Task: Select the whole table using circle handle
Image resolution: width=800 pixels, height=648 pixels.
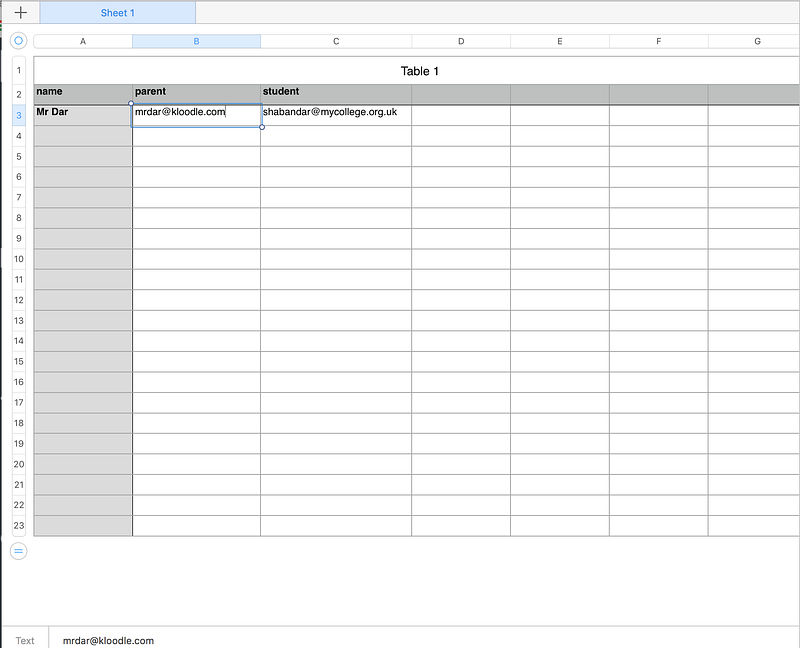Action: click(18, 40)
